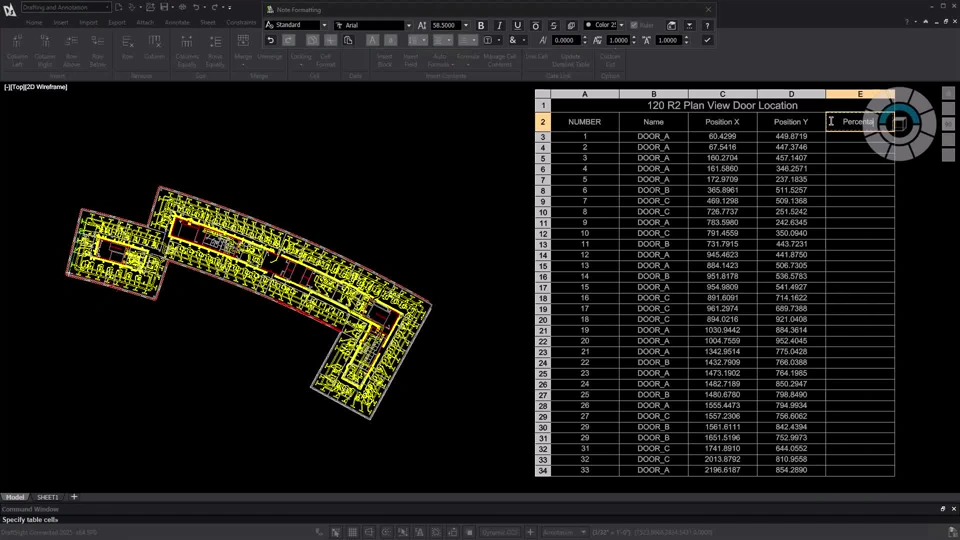Confirm edit with the checkmark icon
The image size is (960, 540).
tap(707, 40)
